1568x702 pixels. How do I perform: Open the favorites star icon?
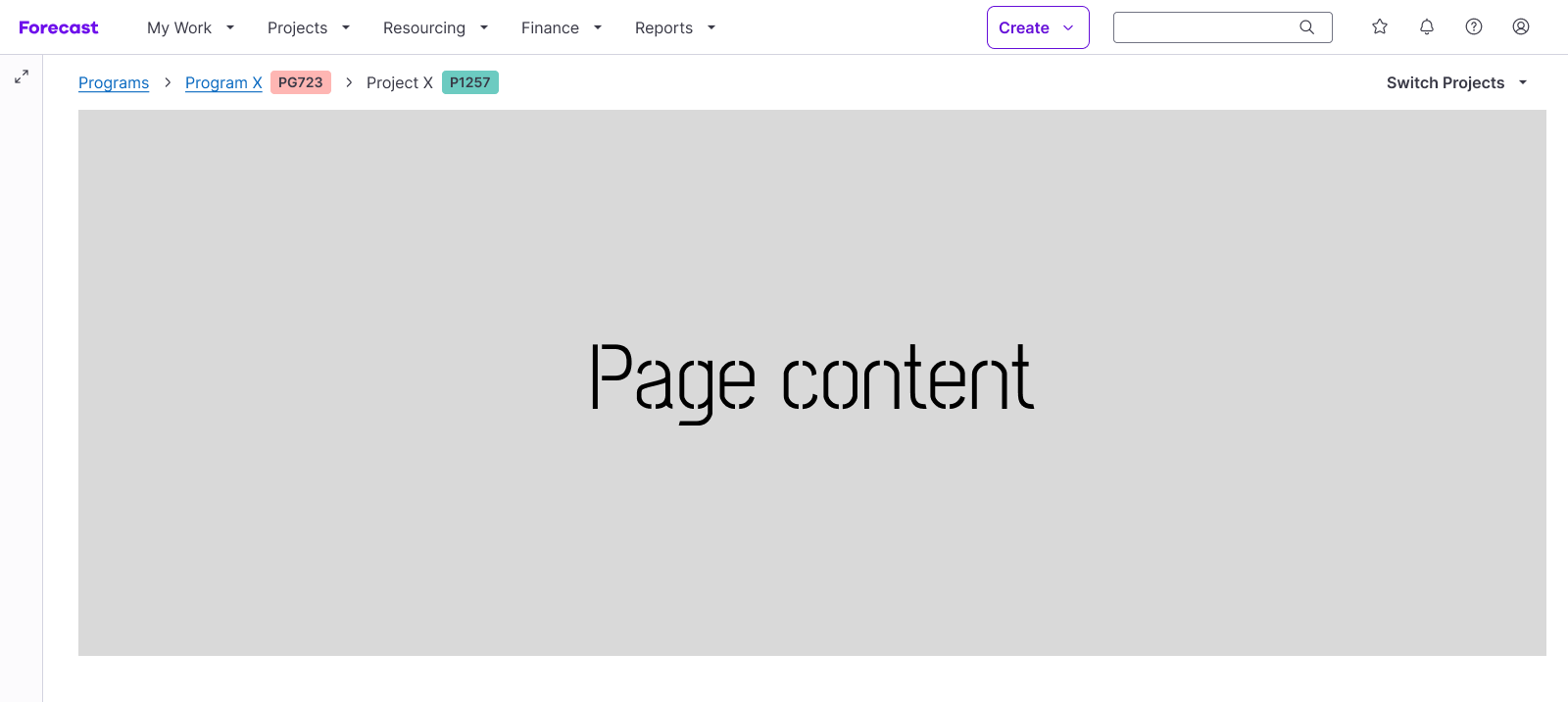tap(1380, 27)
